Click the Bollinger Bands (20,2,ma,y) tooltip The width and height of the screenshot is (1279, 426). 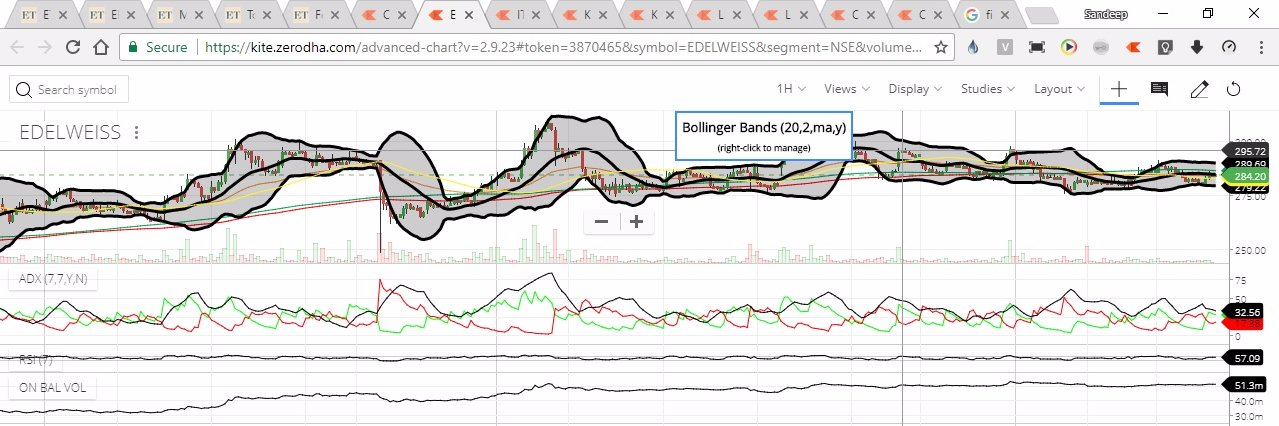(763, 135)
